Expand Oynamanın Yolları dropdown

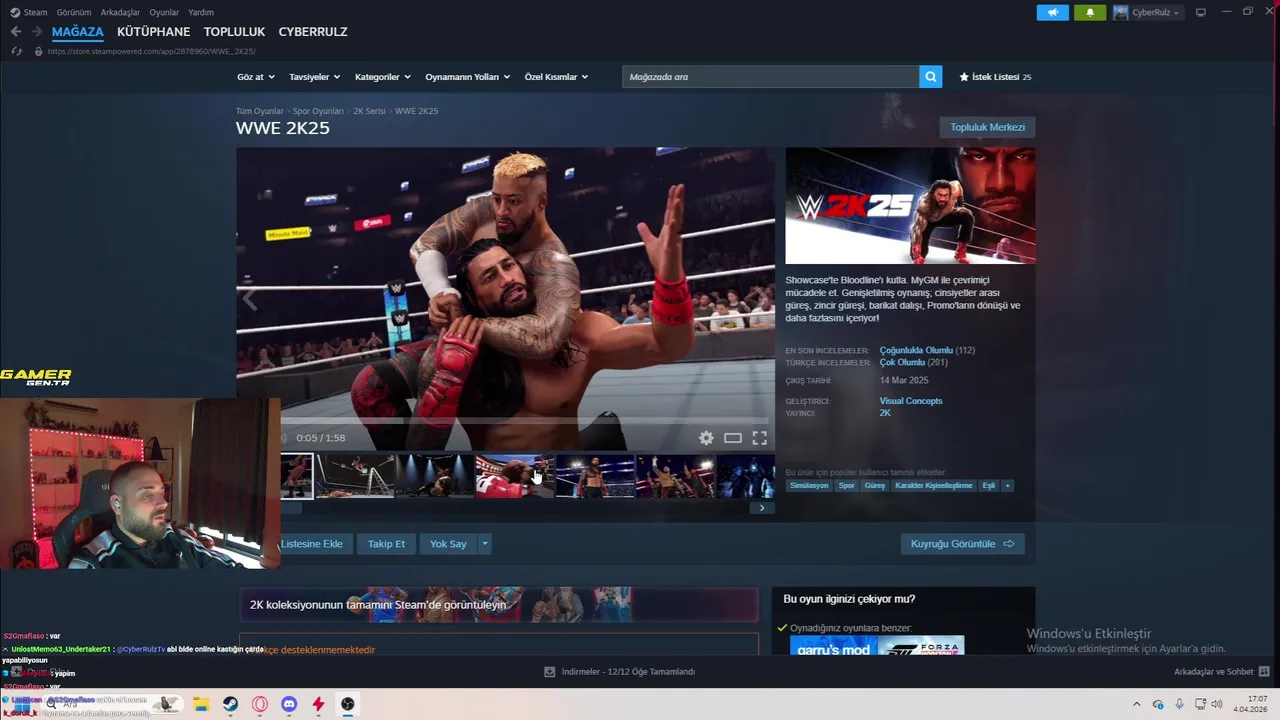[x=467, y=77]
